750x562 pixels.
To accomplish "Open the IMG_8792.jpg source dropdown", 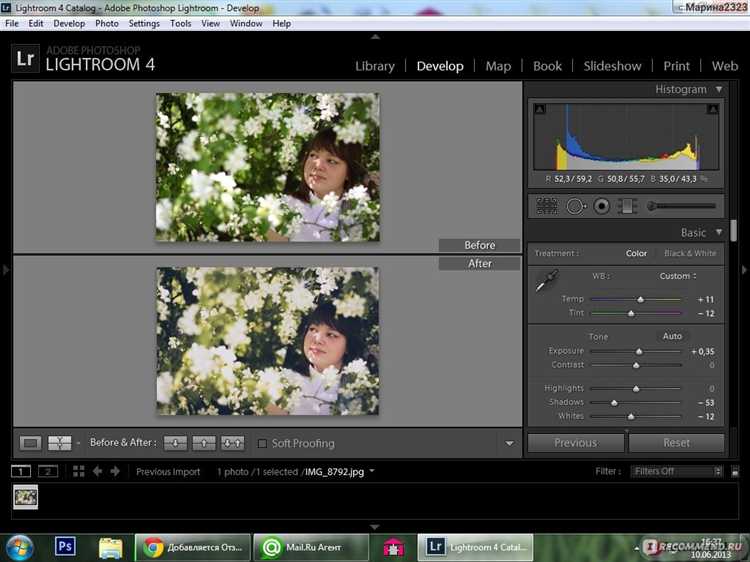I will (372, 471).
